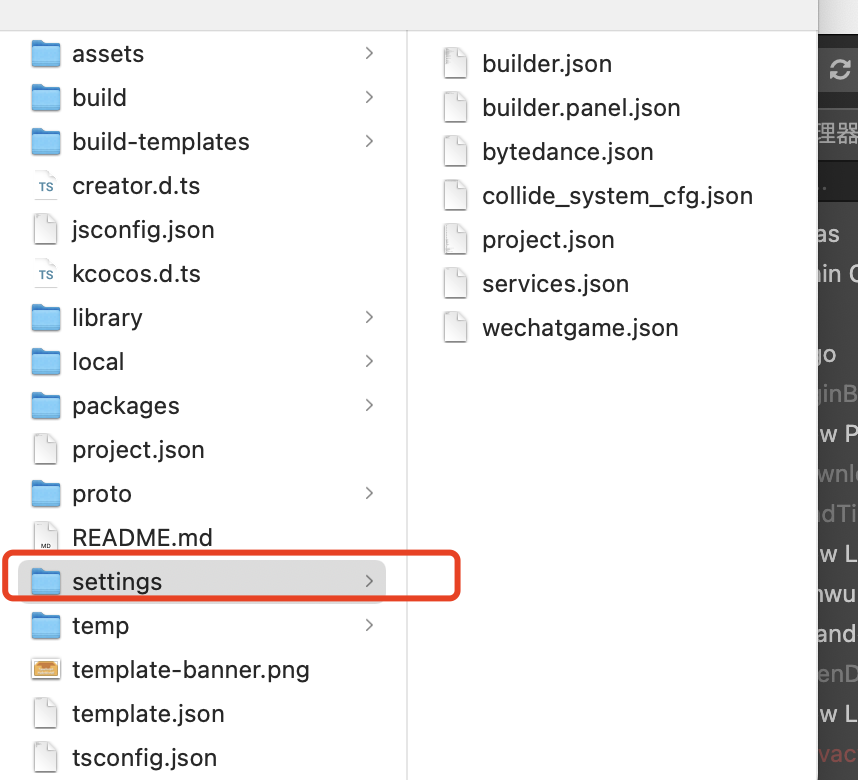Select tsconfig.json file
Screen dimensions: 858x780
(x=144, y=758)
